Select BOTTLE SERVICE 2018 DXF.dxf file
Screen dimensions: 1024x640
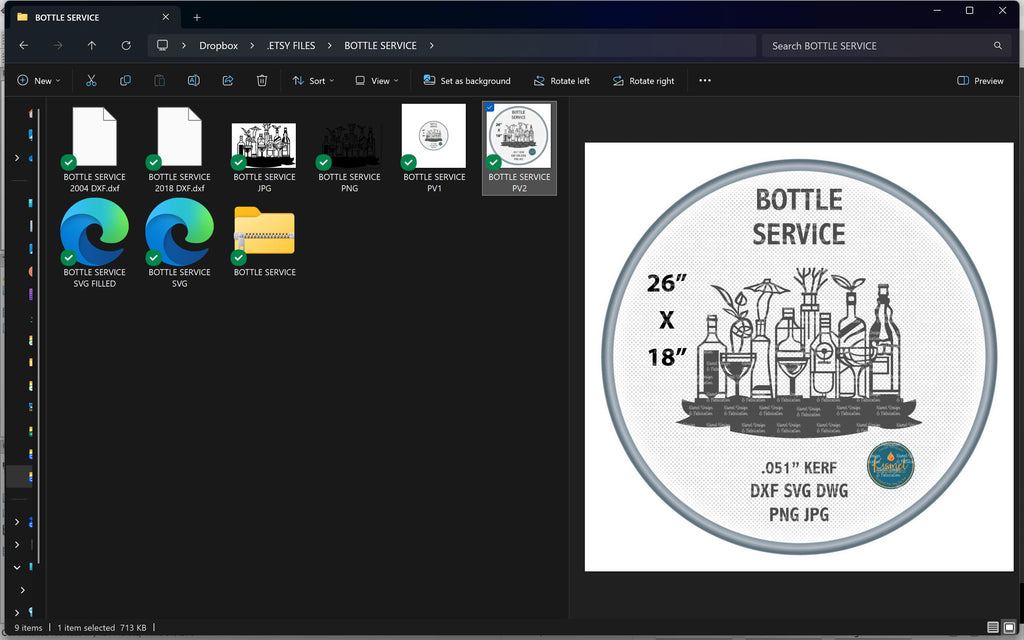point(180,148)
